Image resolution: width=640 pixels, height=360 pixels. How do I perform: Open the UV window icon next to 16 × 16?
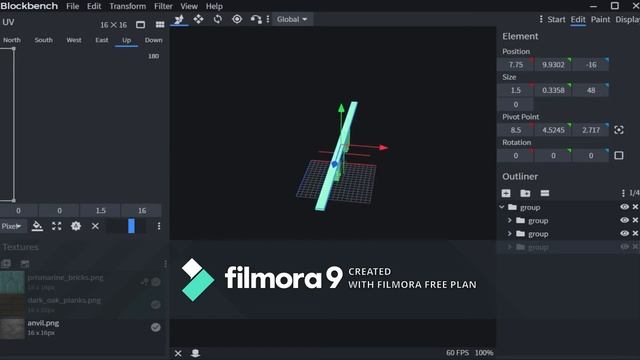pos(140,25)
